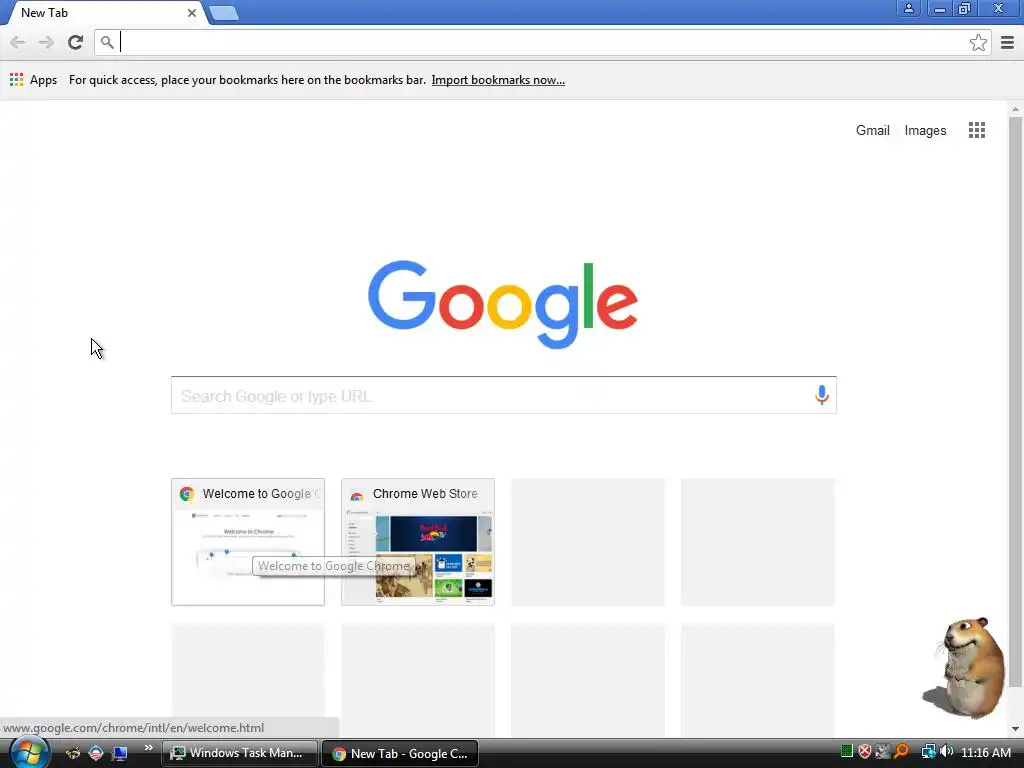Click the hamster desktop mascot
Viewport: 1024px width, 768px height.
pos(965,667)
